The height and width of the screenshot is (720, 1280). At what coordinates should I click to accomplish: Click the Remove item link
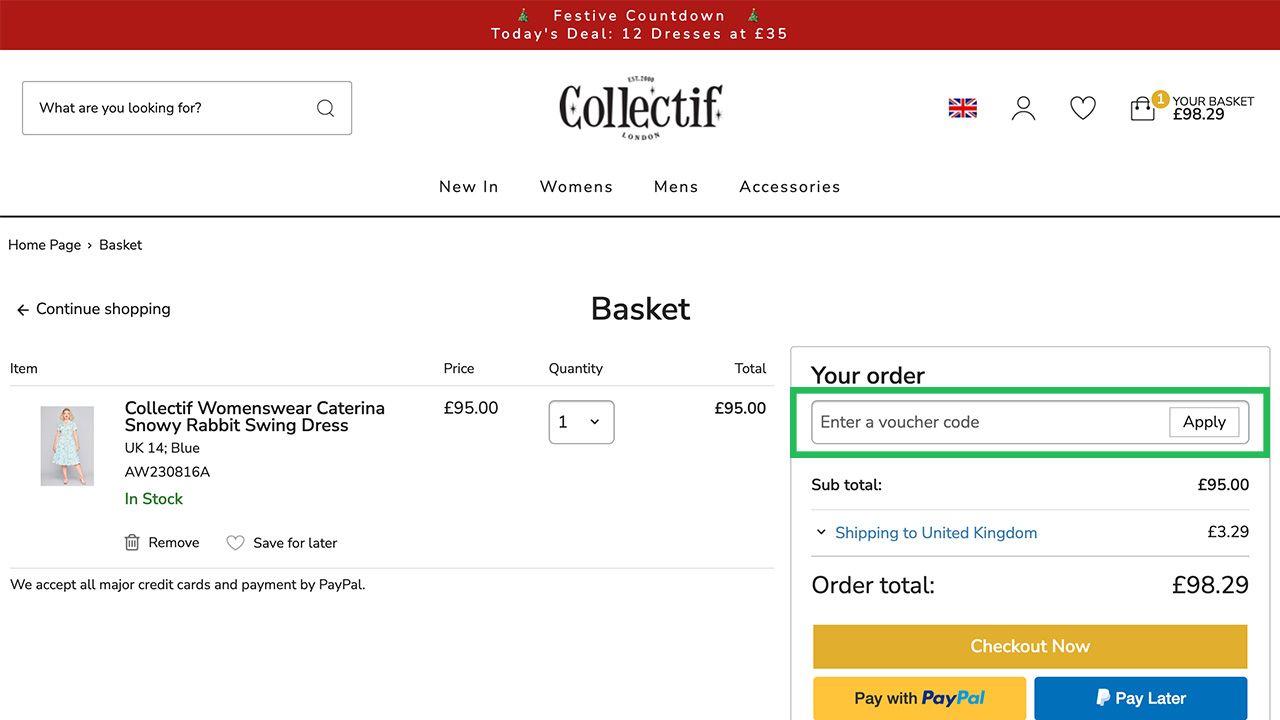pos(174,542)
